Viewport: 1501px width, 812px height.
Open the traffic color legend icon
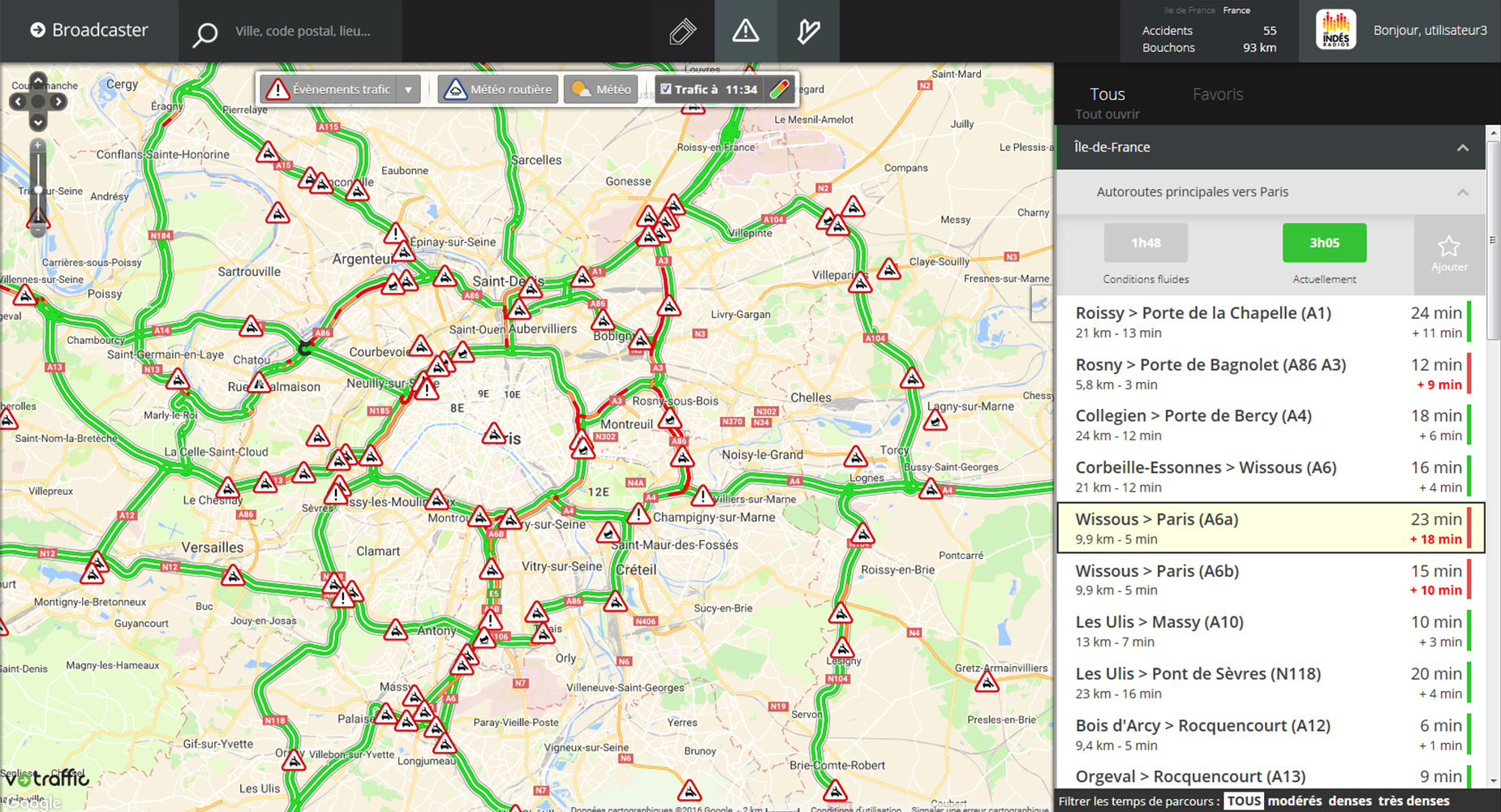pos(779,89)
